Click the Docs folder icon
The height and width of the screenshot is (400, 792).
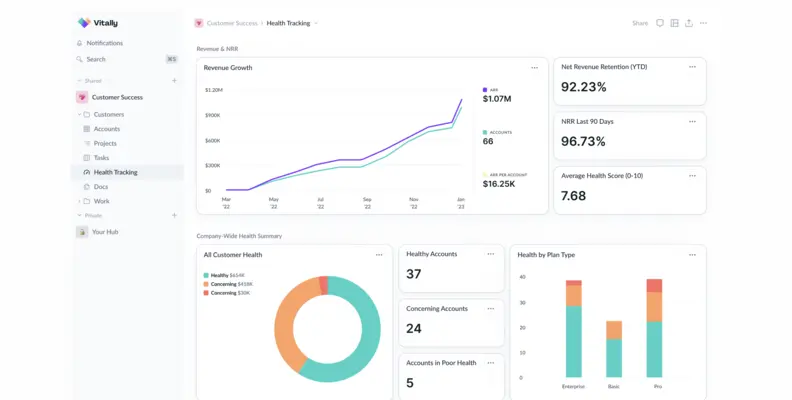[86, 186]
